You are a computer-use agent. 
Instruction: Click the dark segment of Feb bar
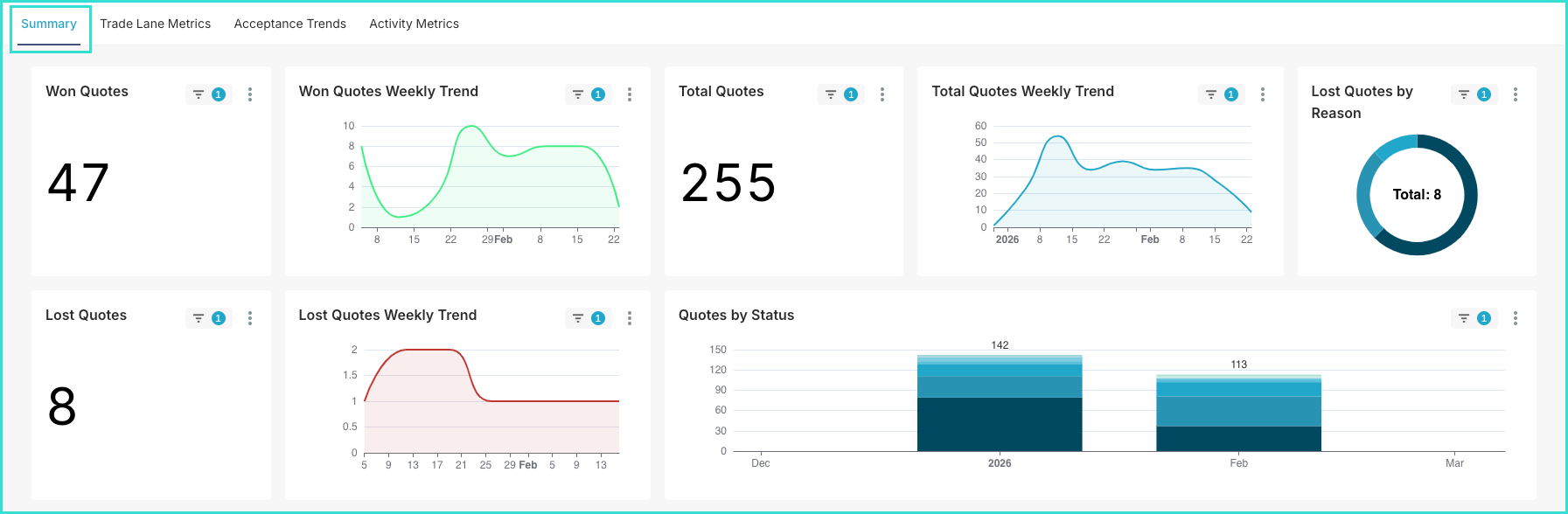tap(1238, 439)
